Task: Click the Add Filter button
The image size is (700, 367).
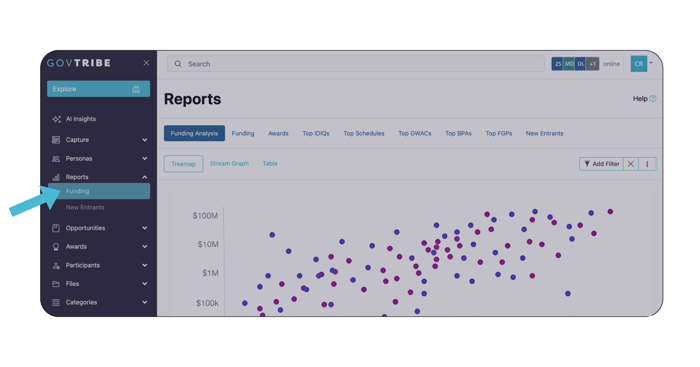Action: [601, 164]
